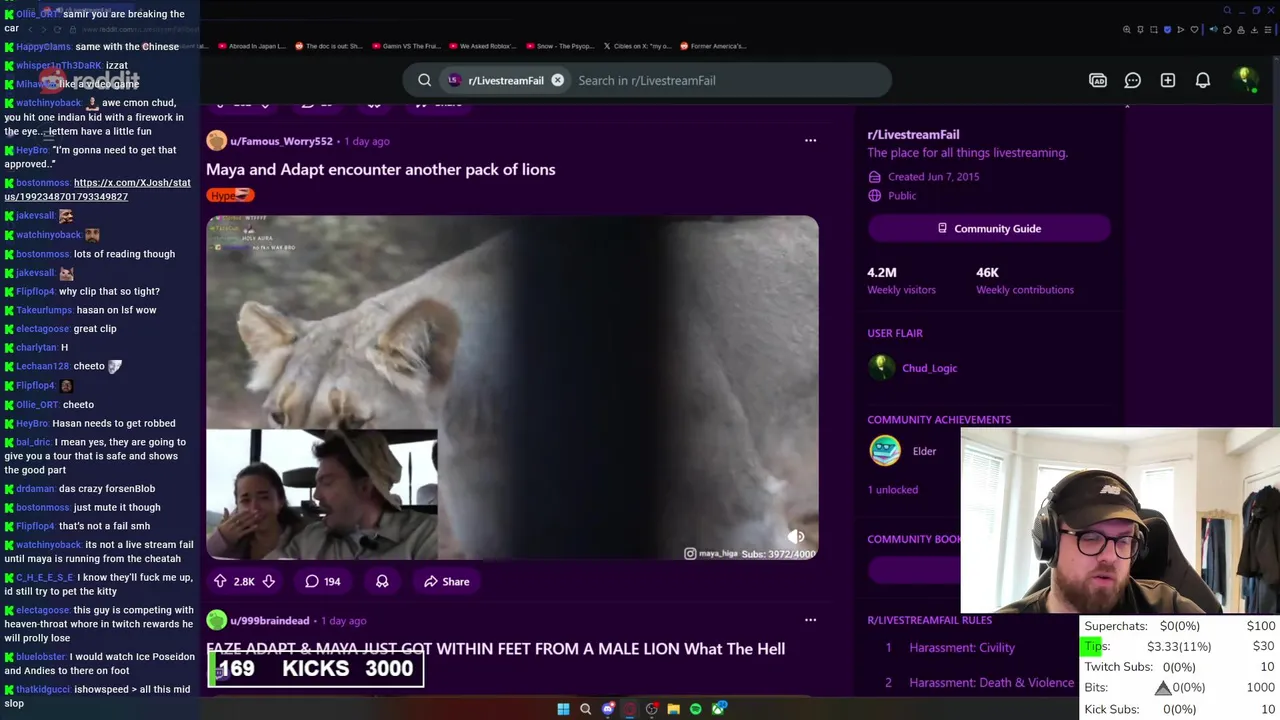Open Spotify from the taskbar
The width and height of the screenshot is (1280, 720).
point(695,709)
